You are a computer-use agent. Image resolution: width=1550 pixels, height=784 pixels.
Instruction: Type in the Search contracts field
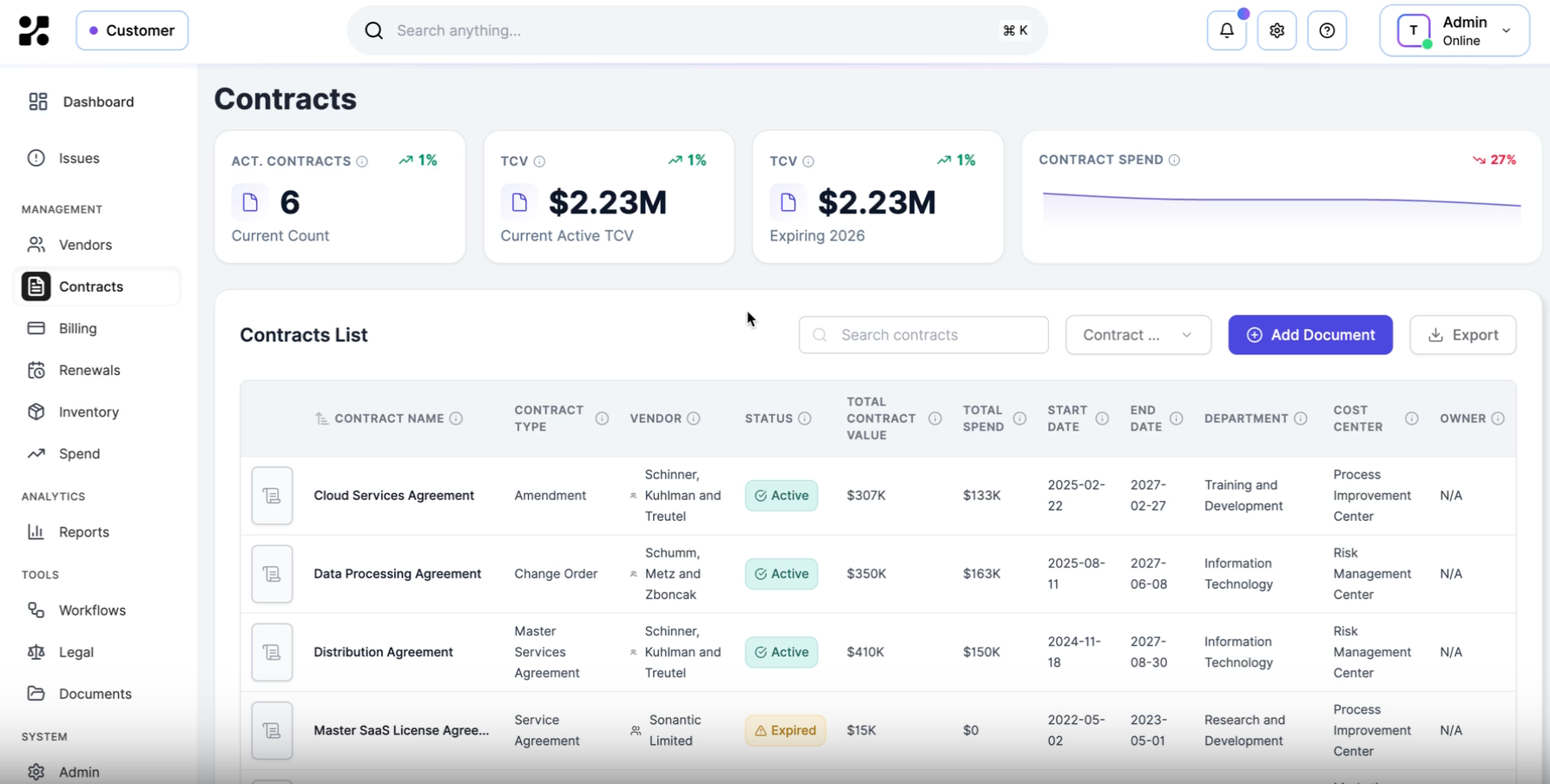click(923, 334)
